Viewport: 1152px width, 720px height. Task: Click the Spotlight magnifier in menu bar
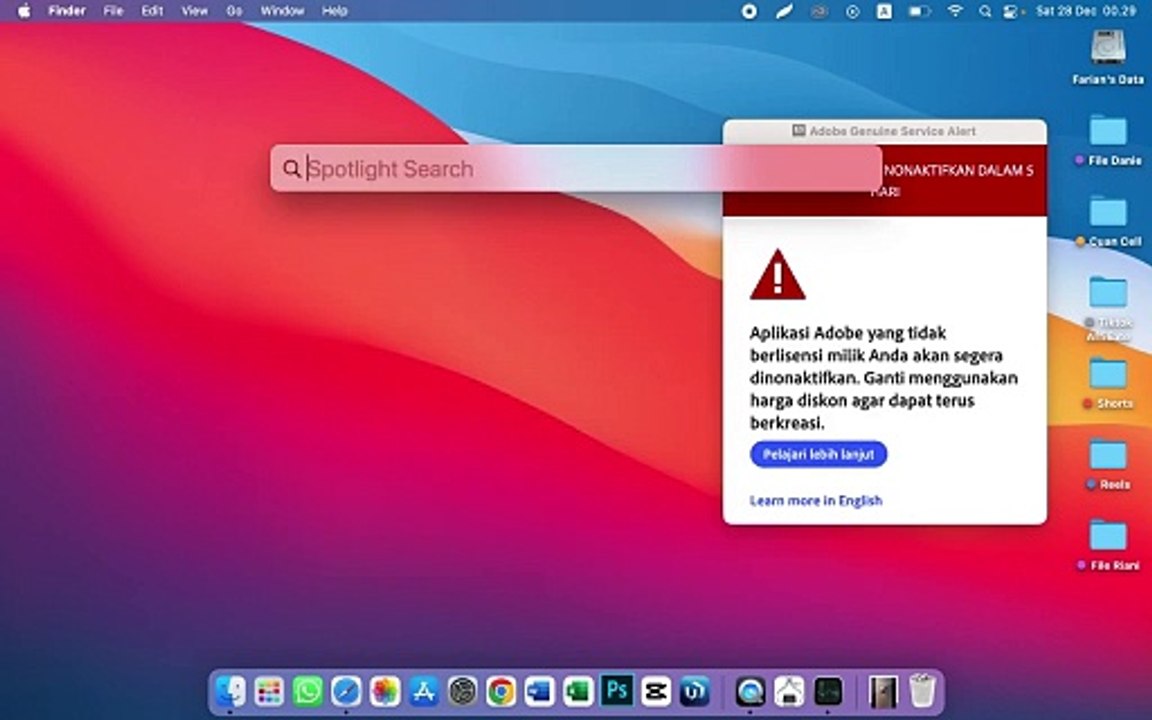tap(985, 11)
